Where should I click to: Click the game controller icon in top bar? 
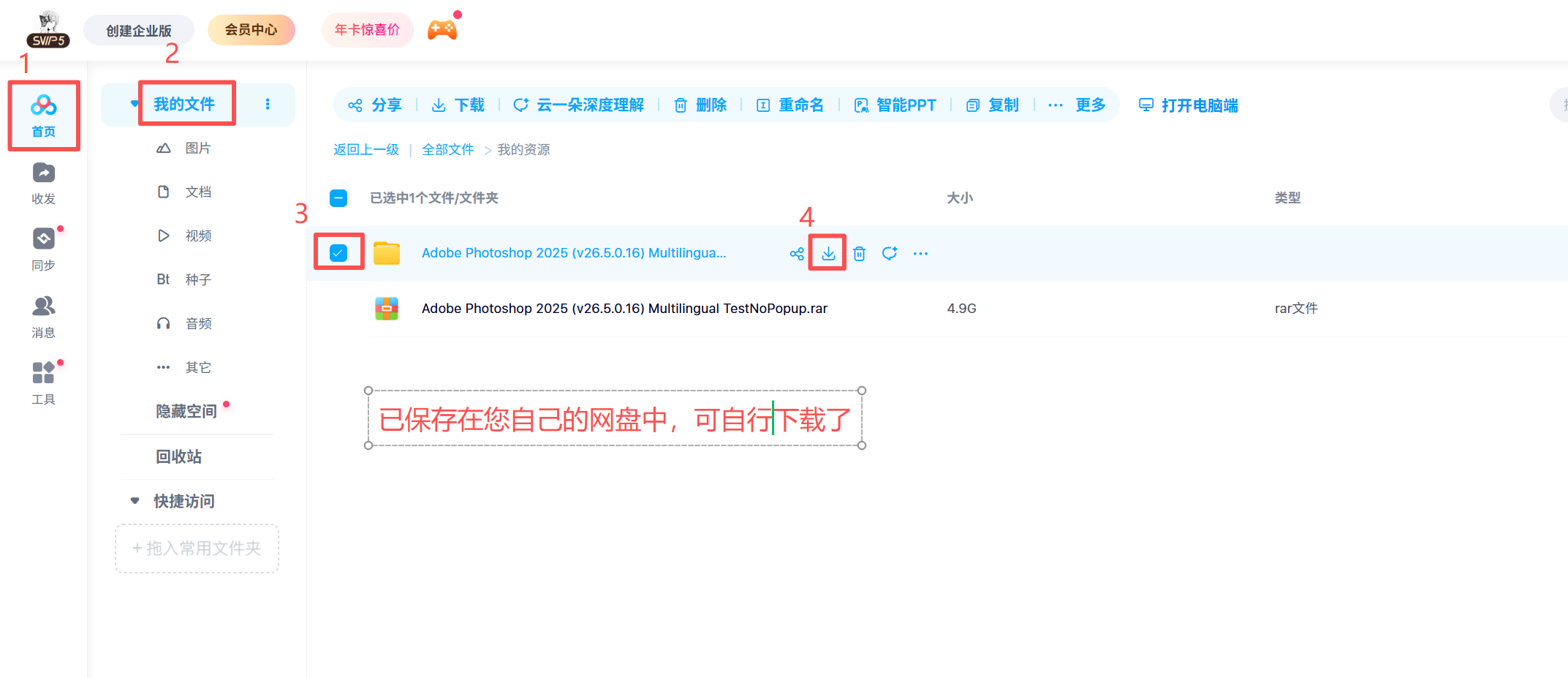442,29
